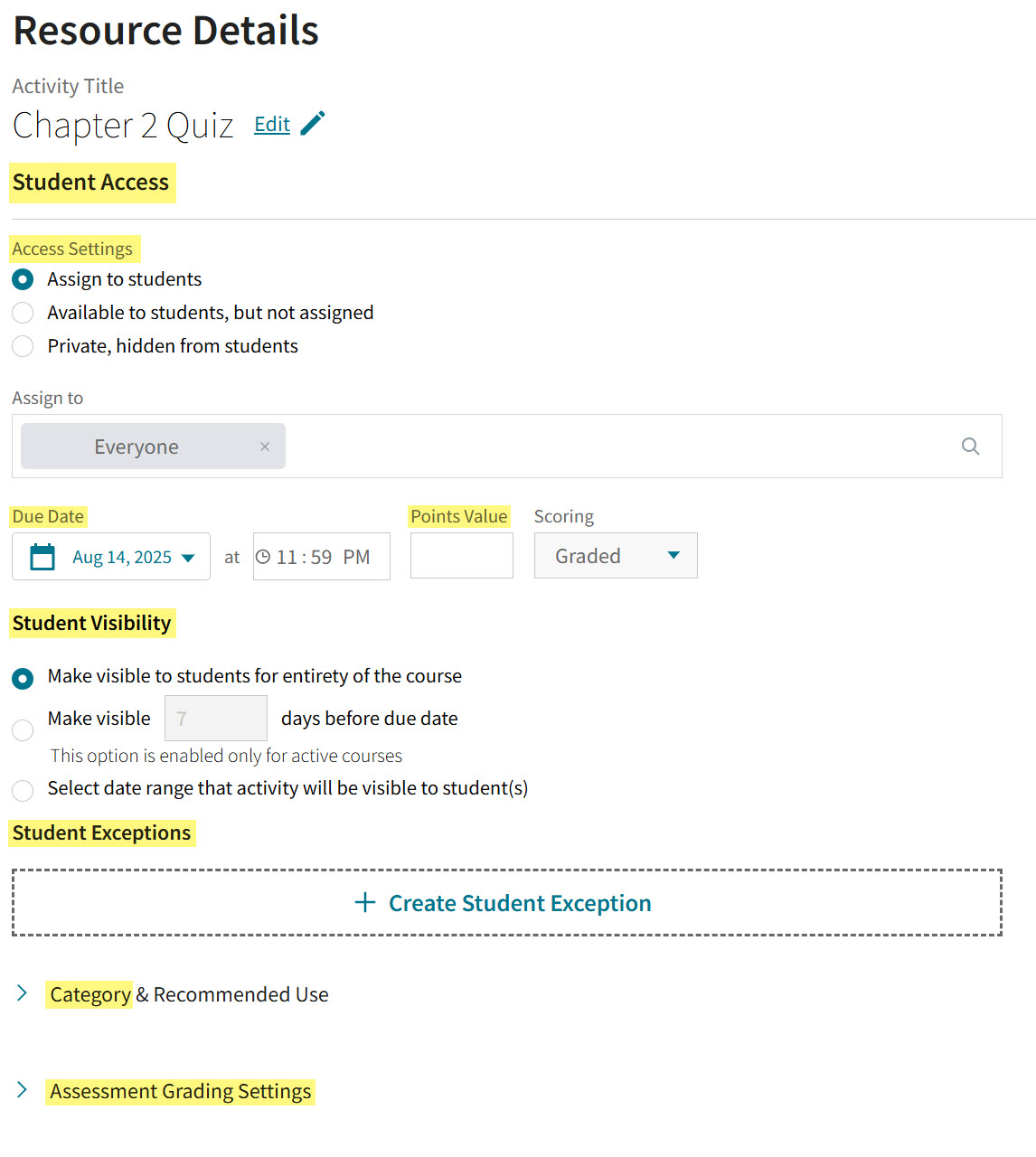
Task: Click the chevron next to Category & Recommended Use
Action: tap(22, 992)
